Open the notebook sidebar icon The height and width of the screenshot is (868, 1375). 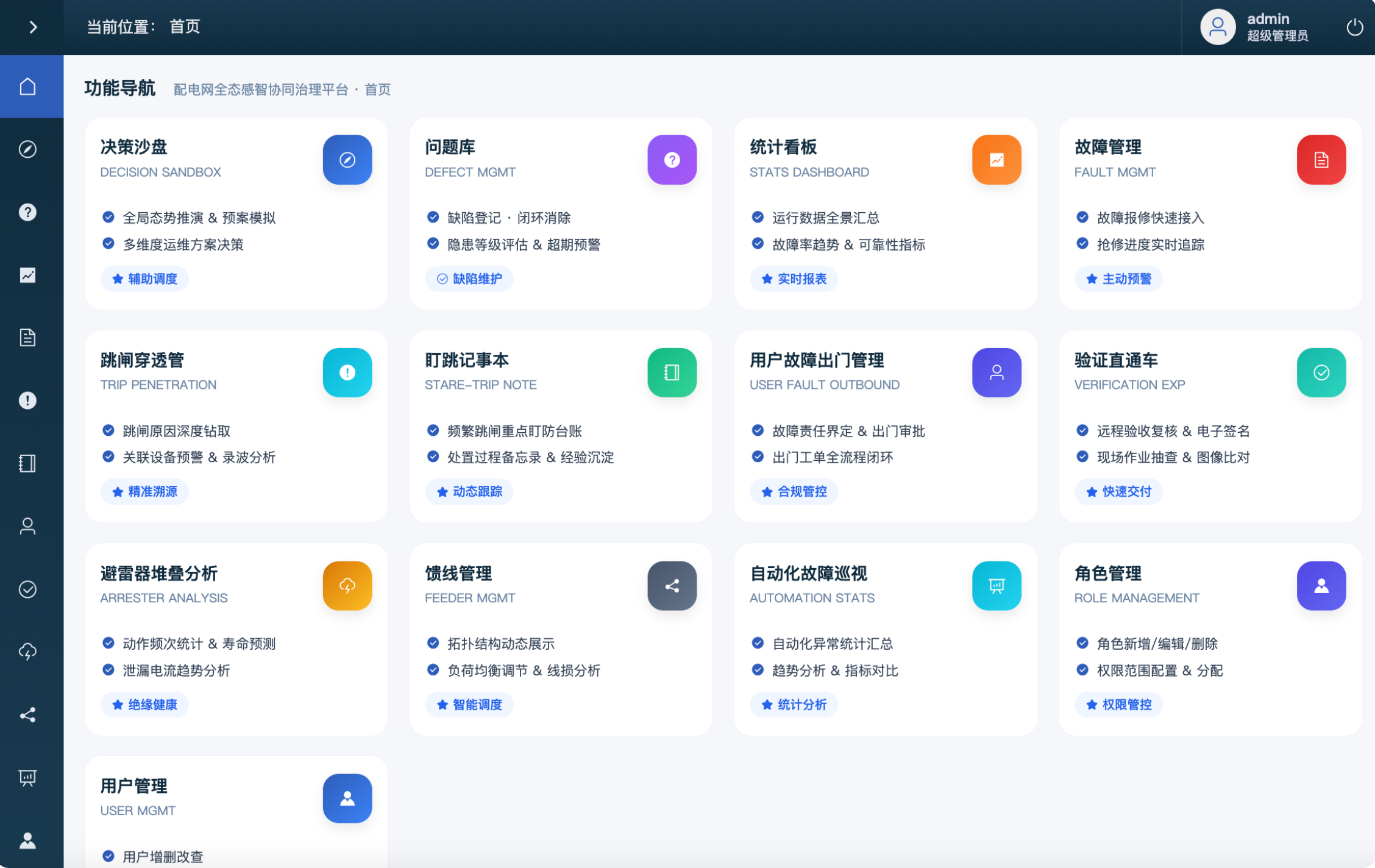coord(27,463)
